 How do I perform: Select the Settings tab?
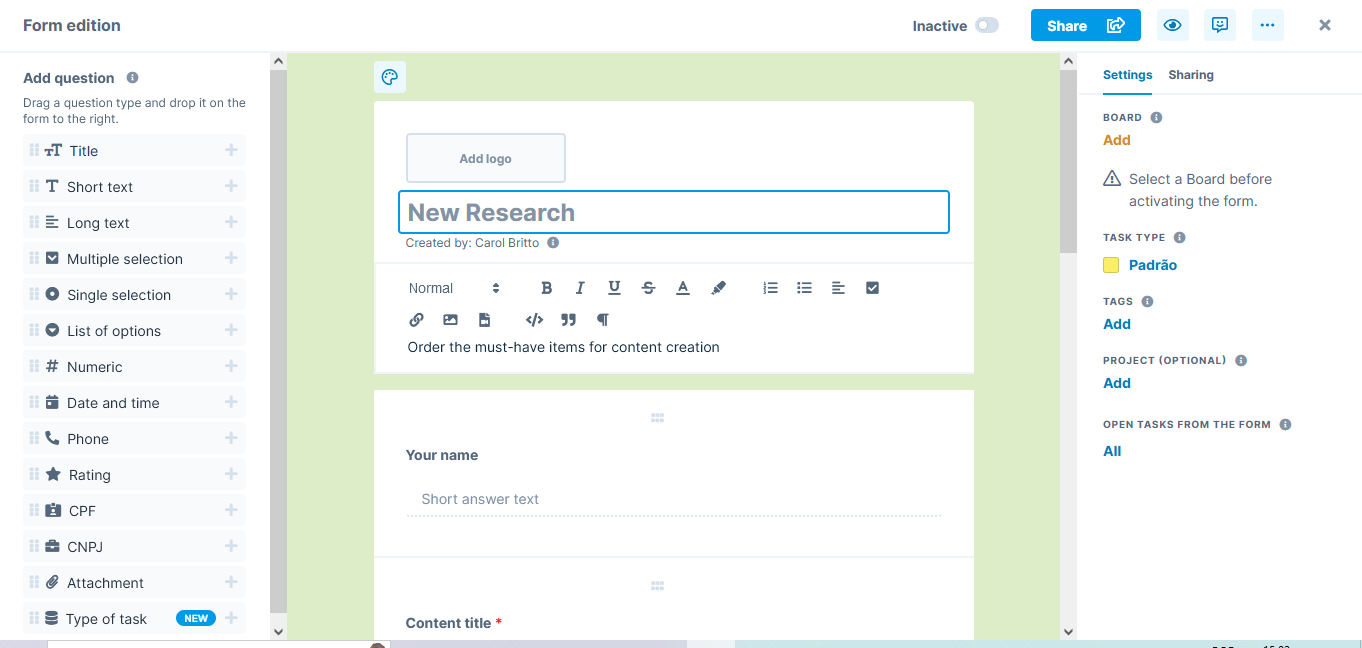click(x=1127, y=74)
